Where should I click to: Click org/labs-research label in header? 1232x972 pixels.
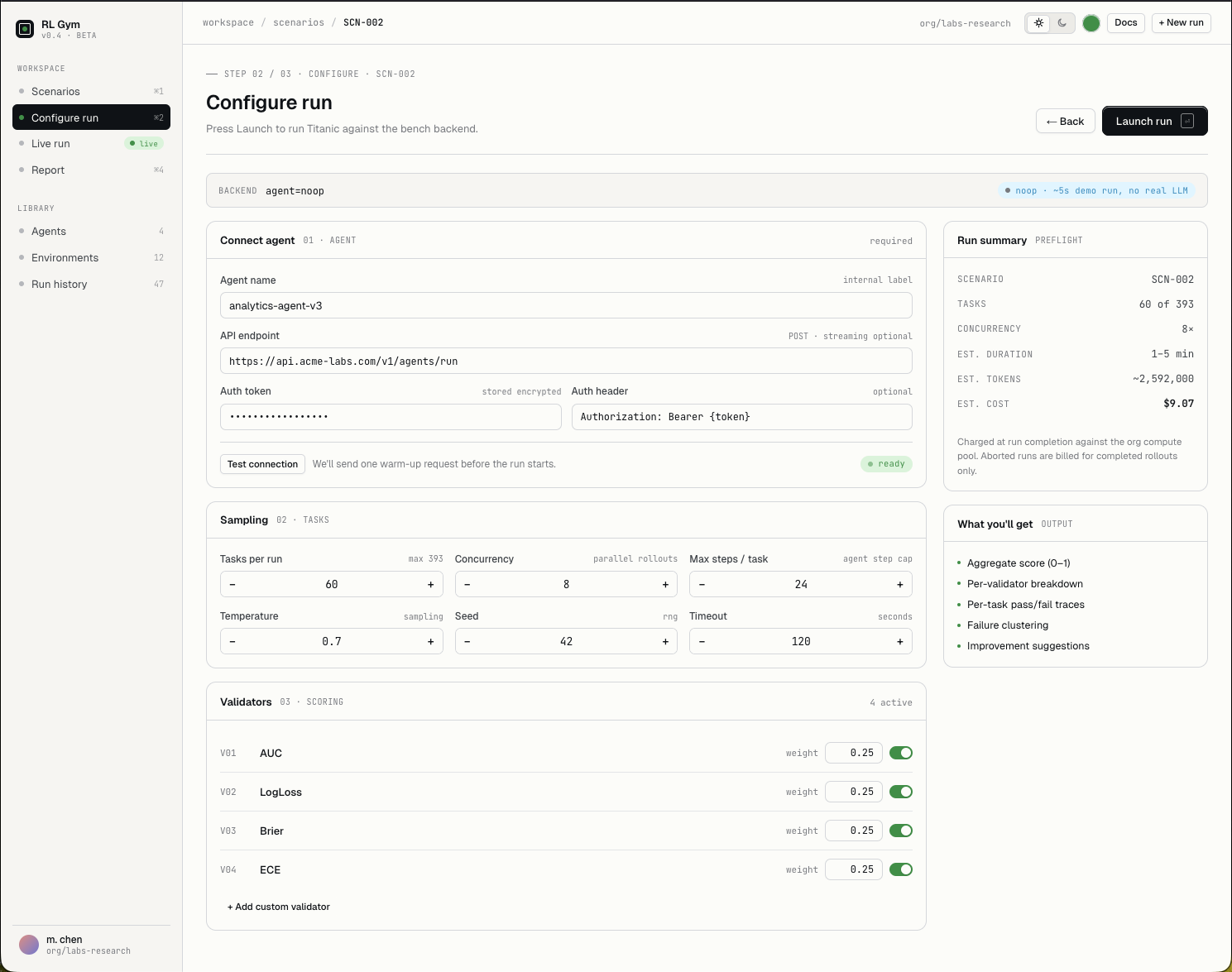(965, 23)
